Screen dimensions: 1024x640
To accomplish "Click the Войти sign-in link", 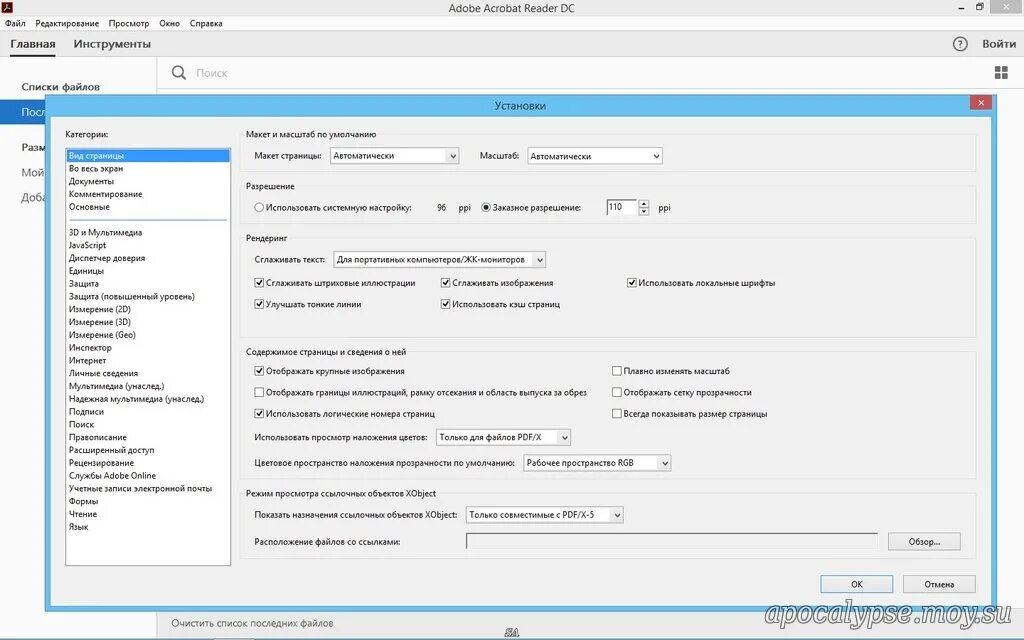I will tap(999, 44).
